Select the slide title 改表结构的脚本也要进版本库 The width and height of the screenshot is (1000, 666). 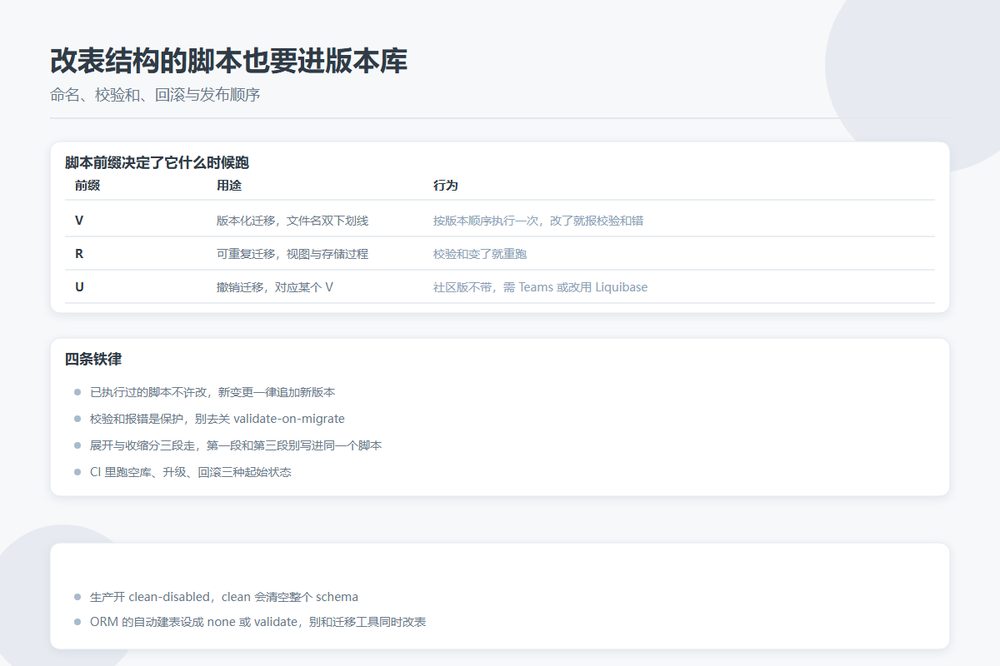click(x=228, y=61)
